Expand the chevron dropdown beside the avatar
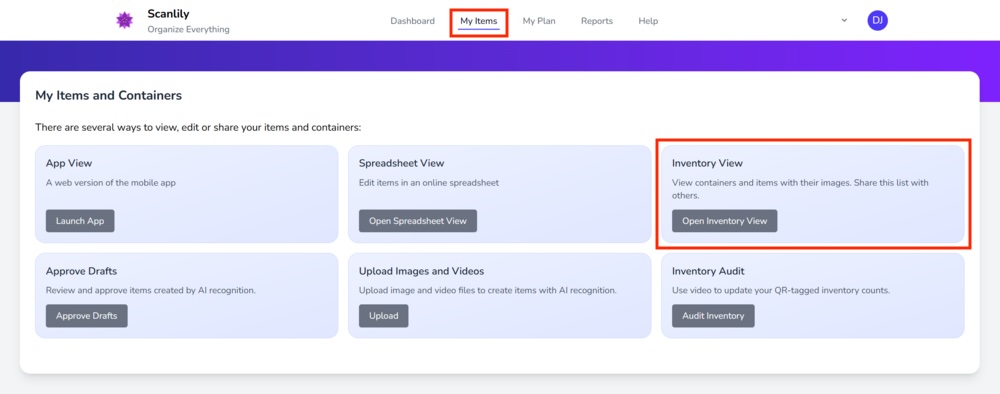The height and width of the screenshot is (394, 1000). coord(844,20)
